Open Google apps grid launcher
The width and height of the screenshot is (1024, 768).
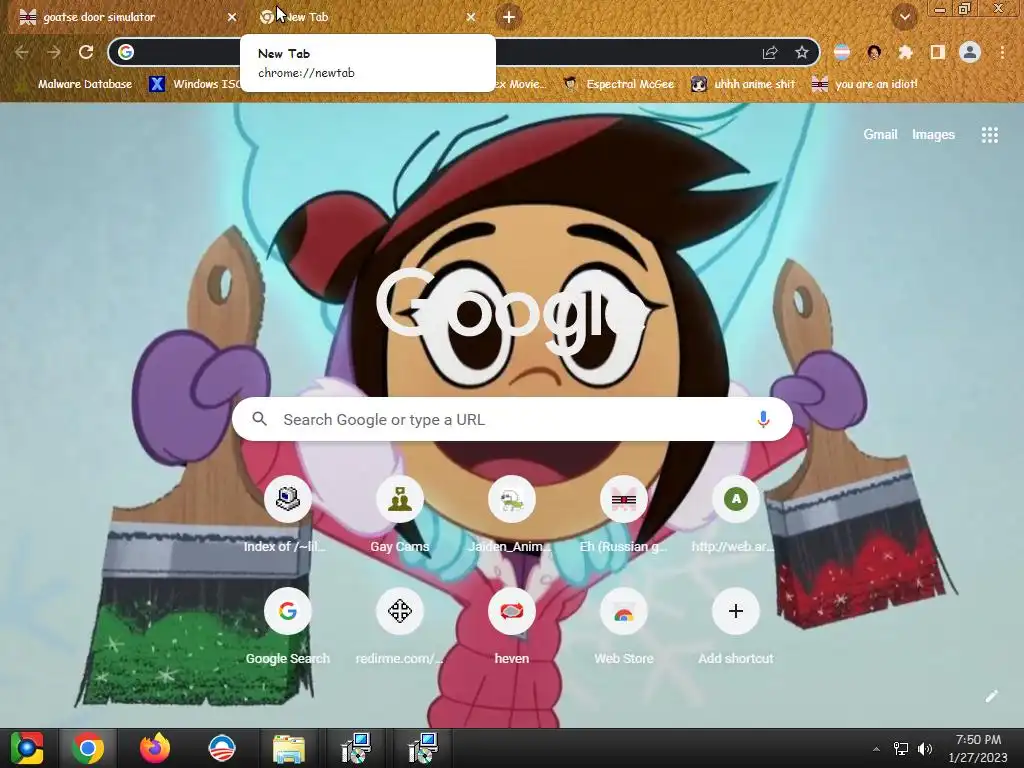[x=989, y=135]
